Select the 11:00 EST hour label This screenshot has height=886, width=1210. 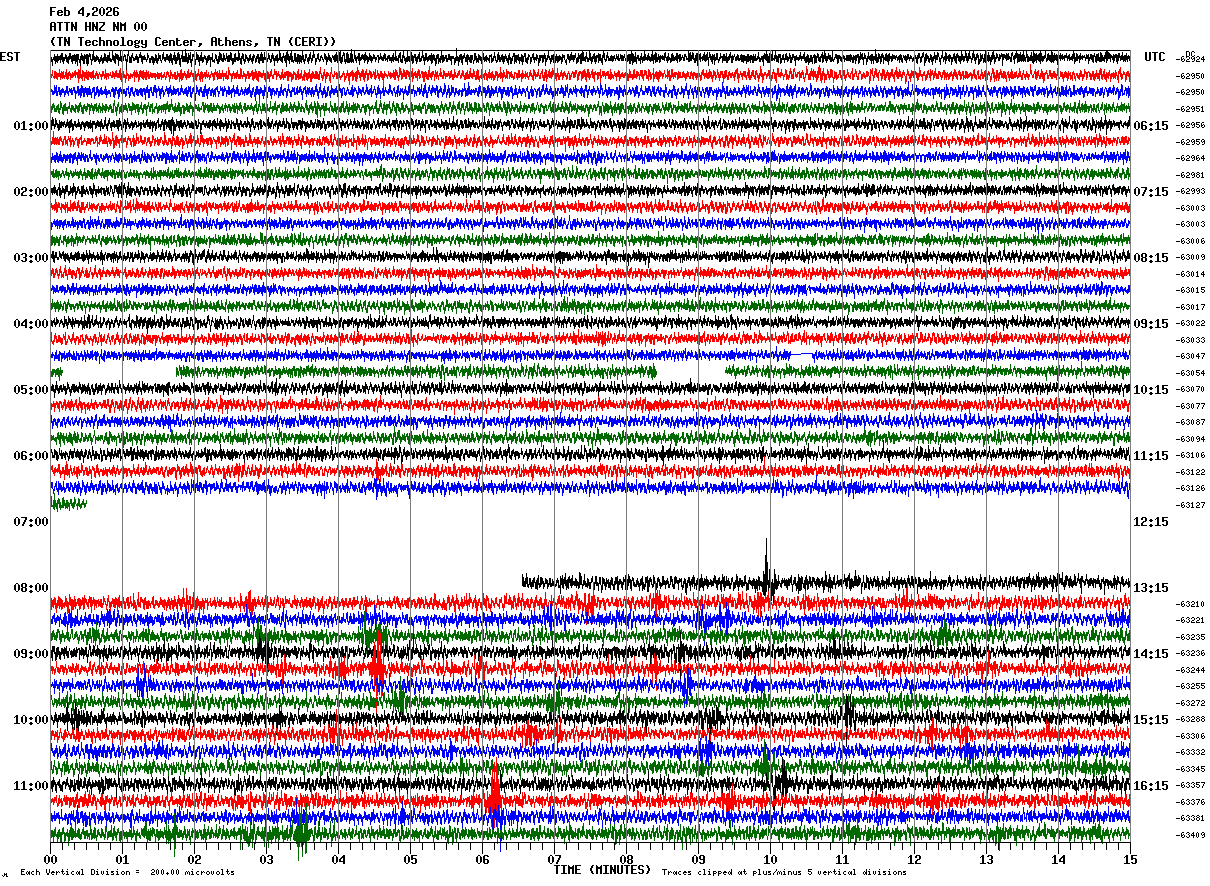point(31,786)
